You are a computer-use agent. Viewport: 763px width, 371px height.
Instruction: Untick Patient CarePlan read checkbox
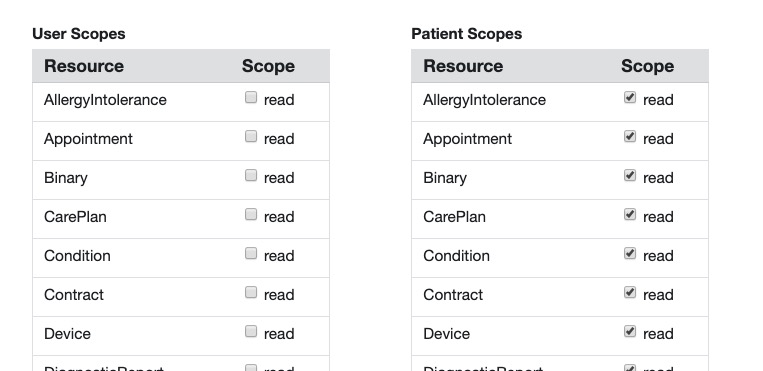(x=630, y=214)
